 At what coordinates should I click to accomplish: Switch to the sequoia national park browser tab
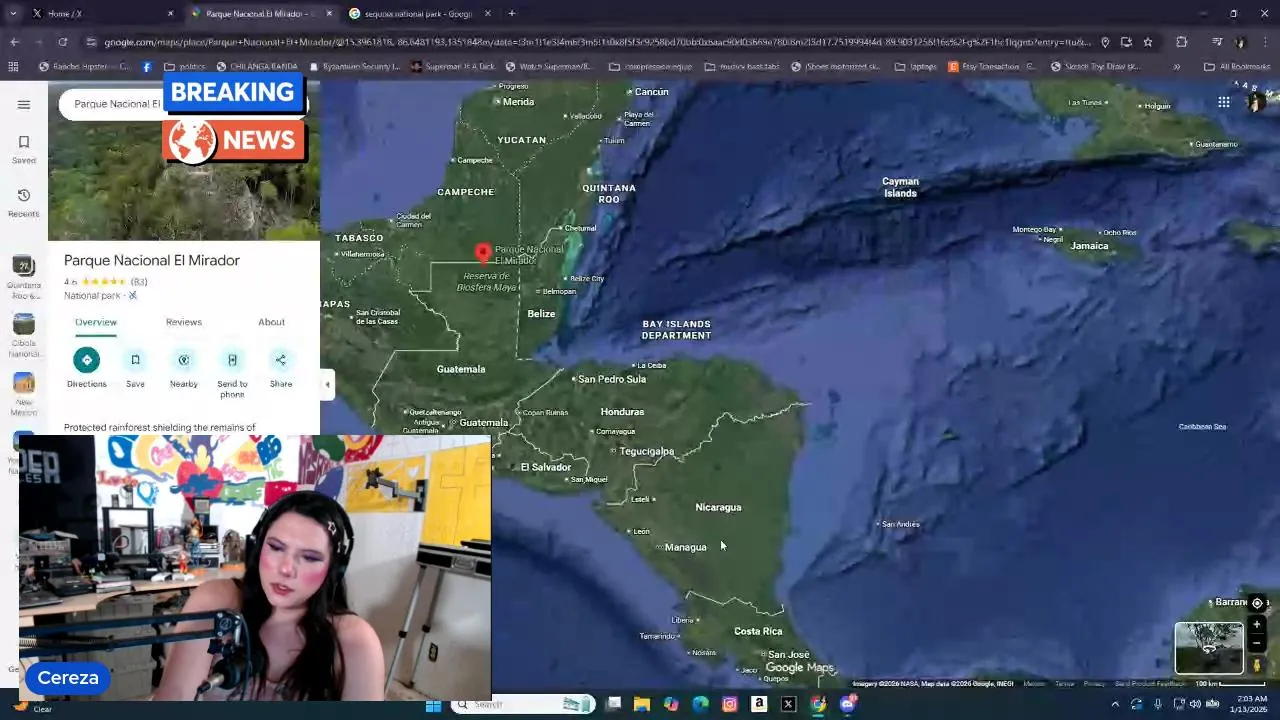(x=418, y=13)
